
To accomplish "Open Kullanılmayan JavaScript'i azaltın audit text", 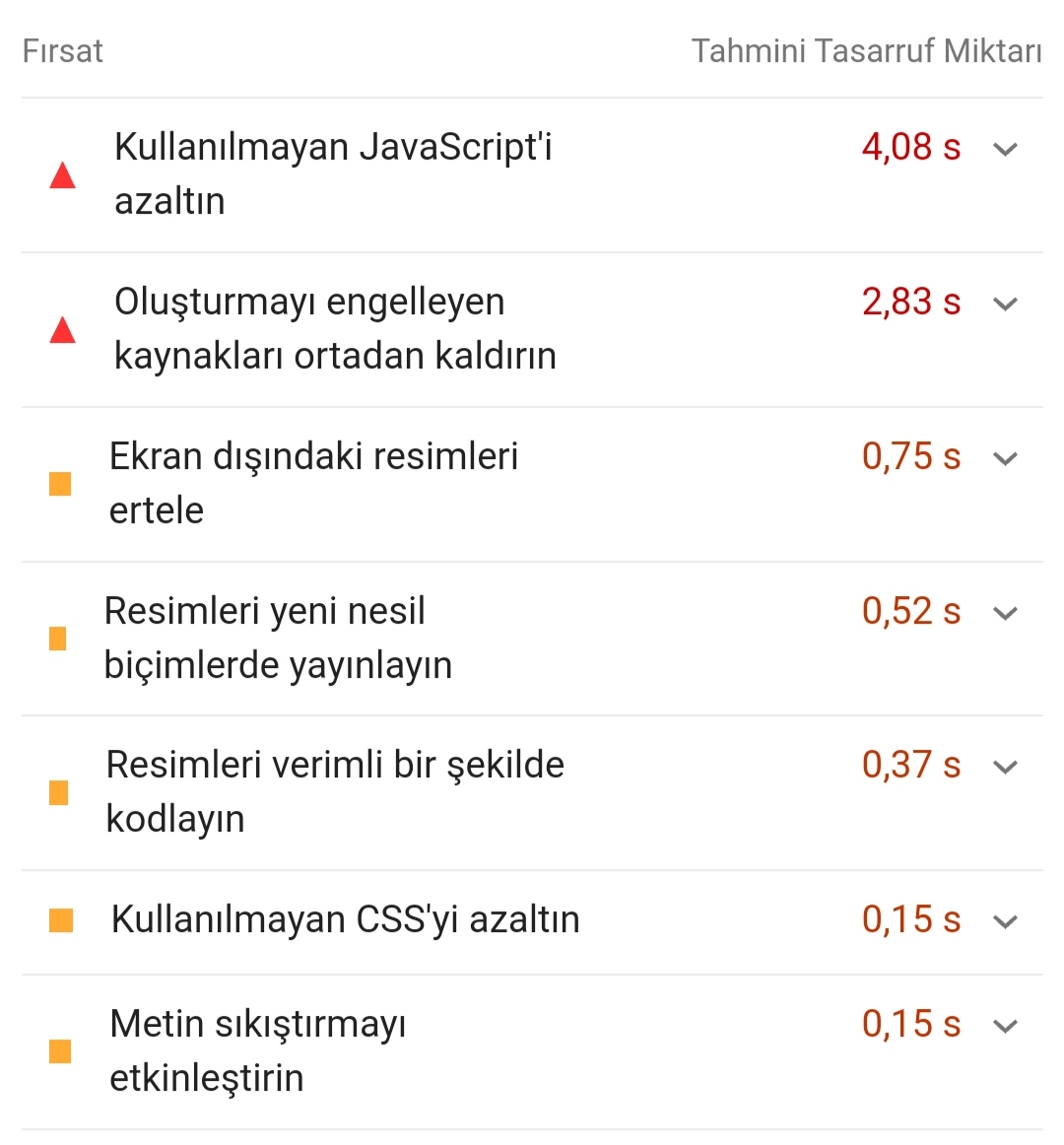I will pos(333,173).
